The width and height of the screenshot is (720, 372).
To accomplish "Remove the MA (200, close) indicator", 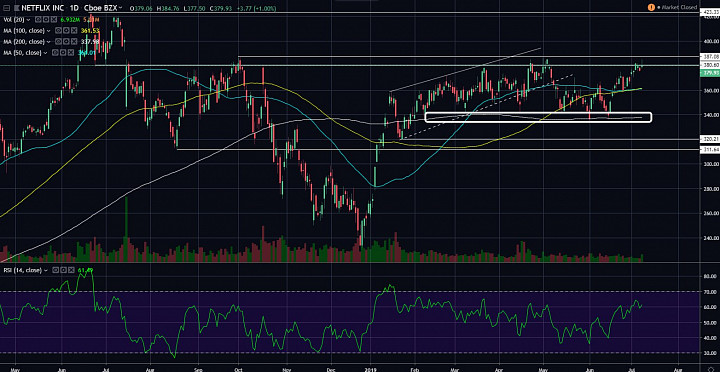I will [74, 42].
